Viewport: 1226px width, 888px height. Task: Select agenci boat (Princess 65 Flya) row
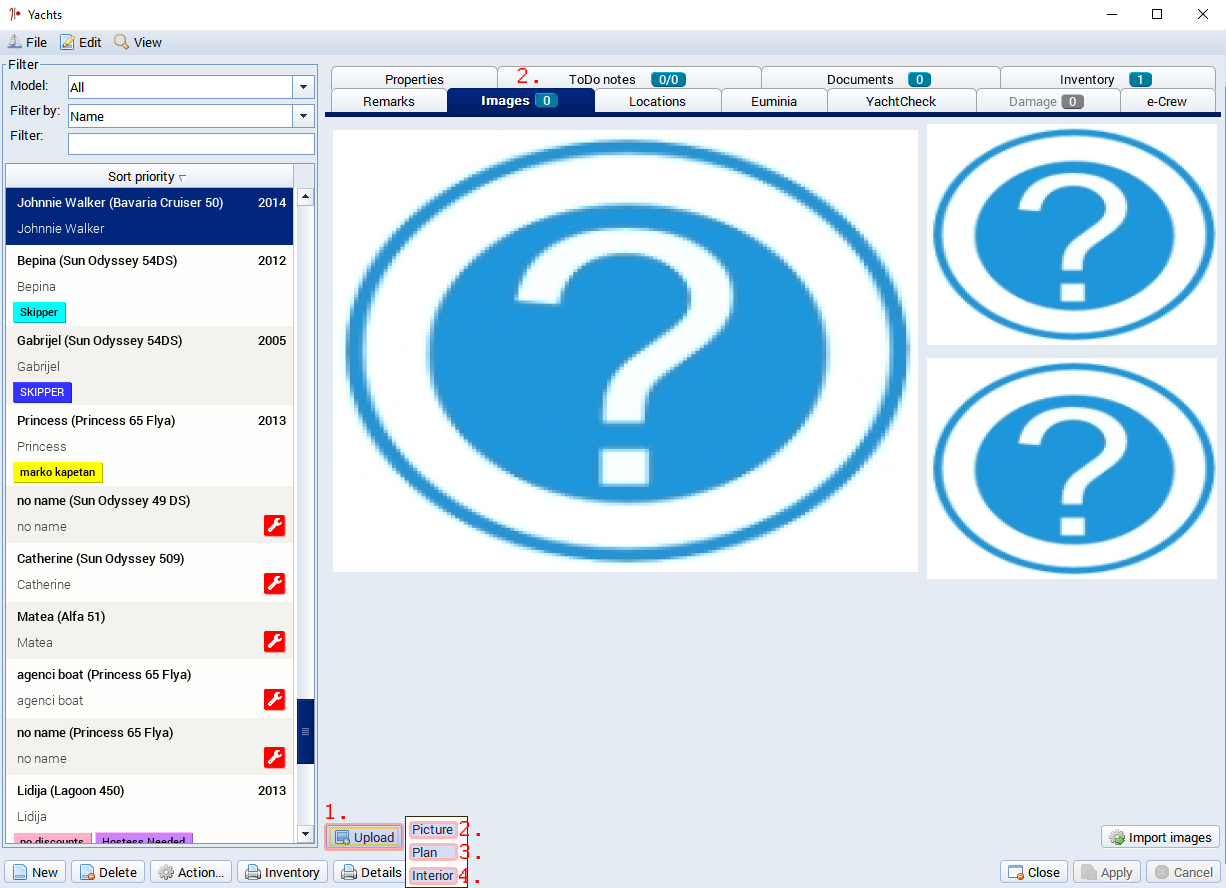tap(150, 688)
